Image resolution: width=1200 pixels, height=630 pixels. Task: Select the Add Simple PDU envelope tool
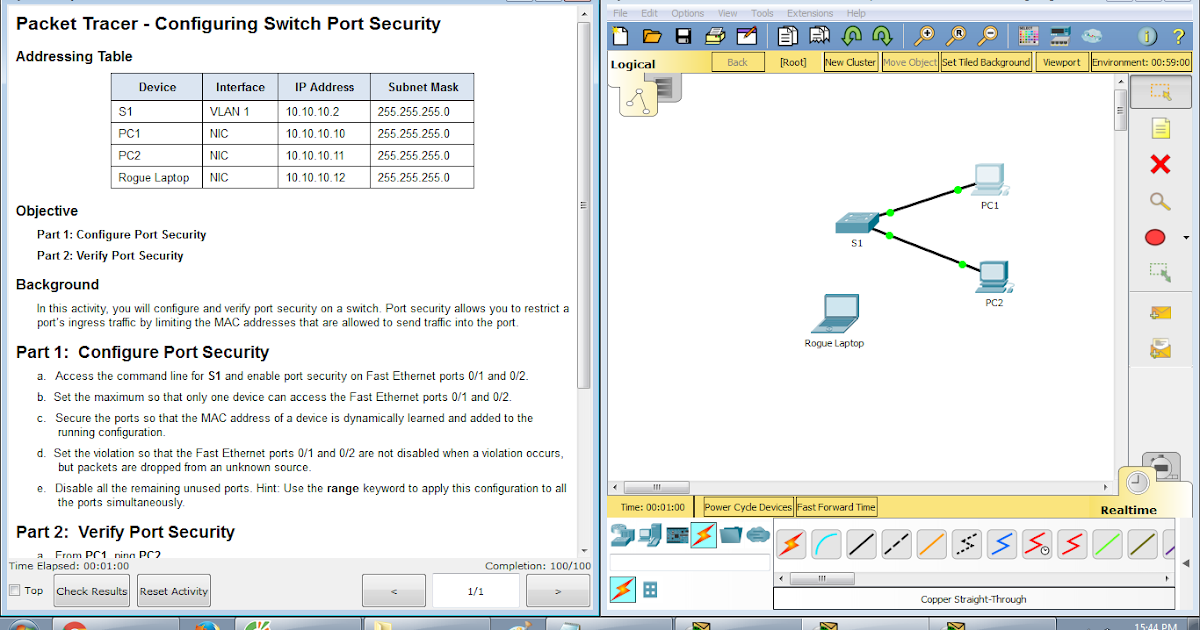pos(1160,312)
